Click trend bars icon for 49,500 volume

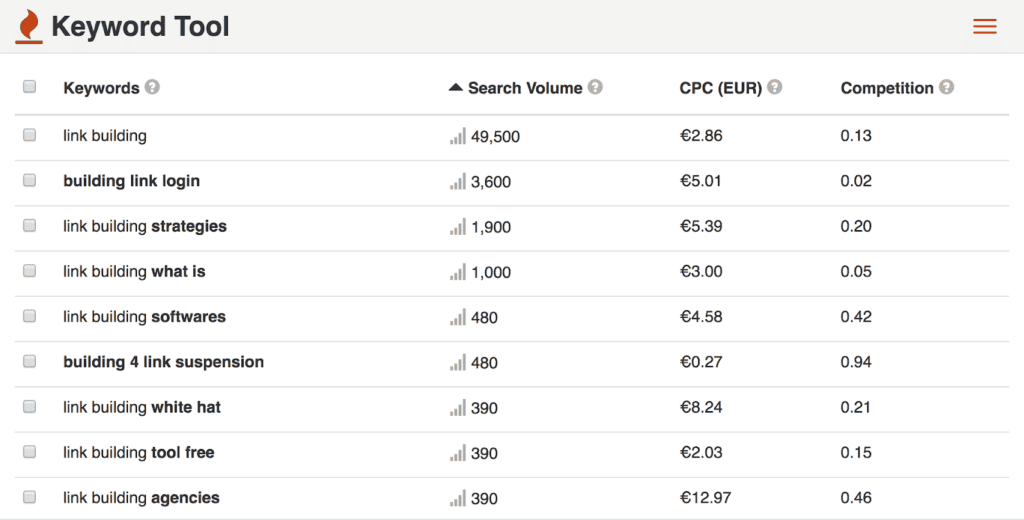tap(458, 136)
